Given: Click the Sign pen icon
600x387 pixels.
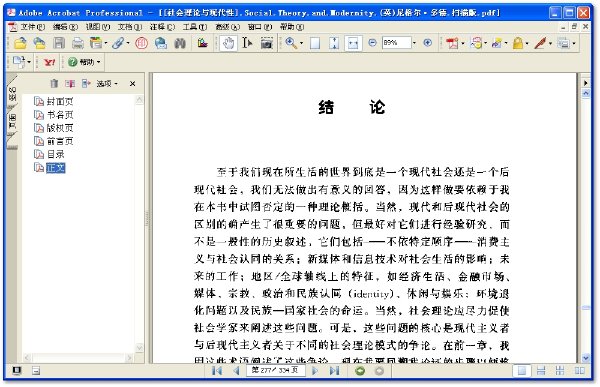Looking at the screenshot, I should tap(540, 43).
